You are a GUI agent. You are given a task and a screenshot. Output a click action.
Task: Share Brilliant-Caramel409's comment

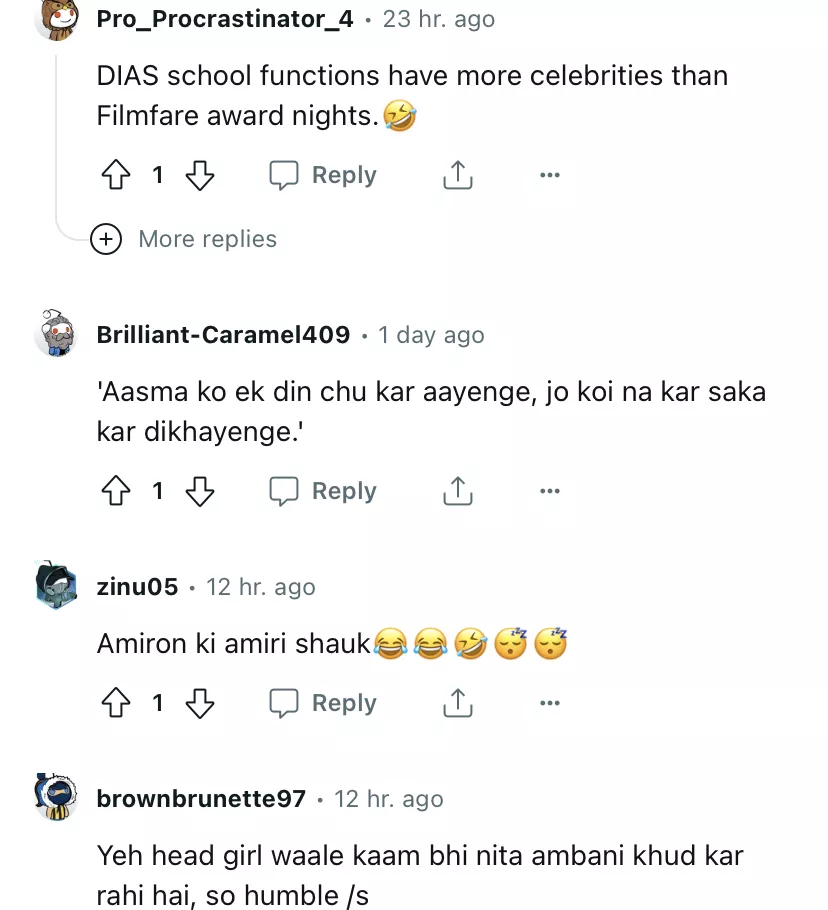pos(457,491)
